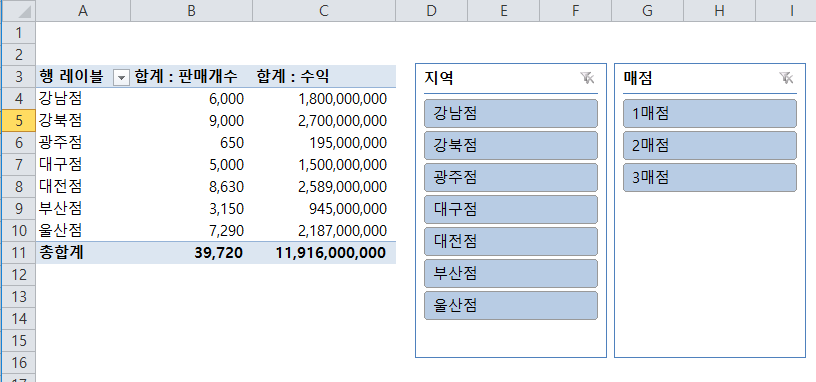Select row 11 header
816x382 pixels.
(x=19, y=252)
